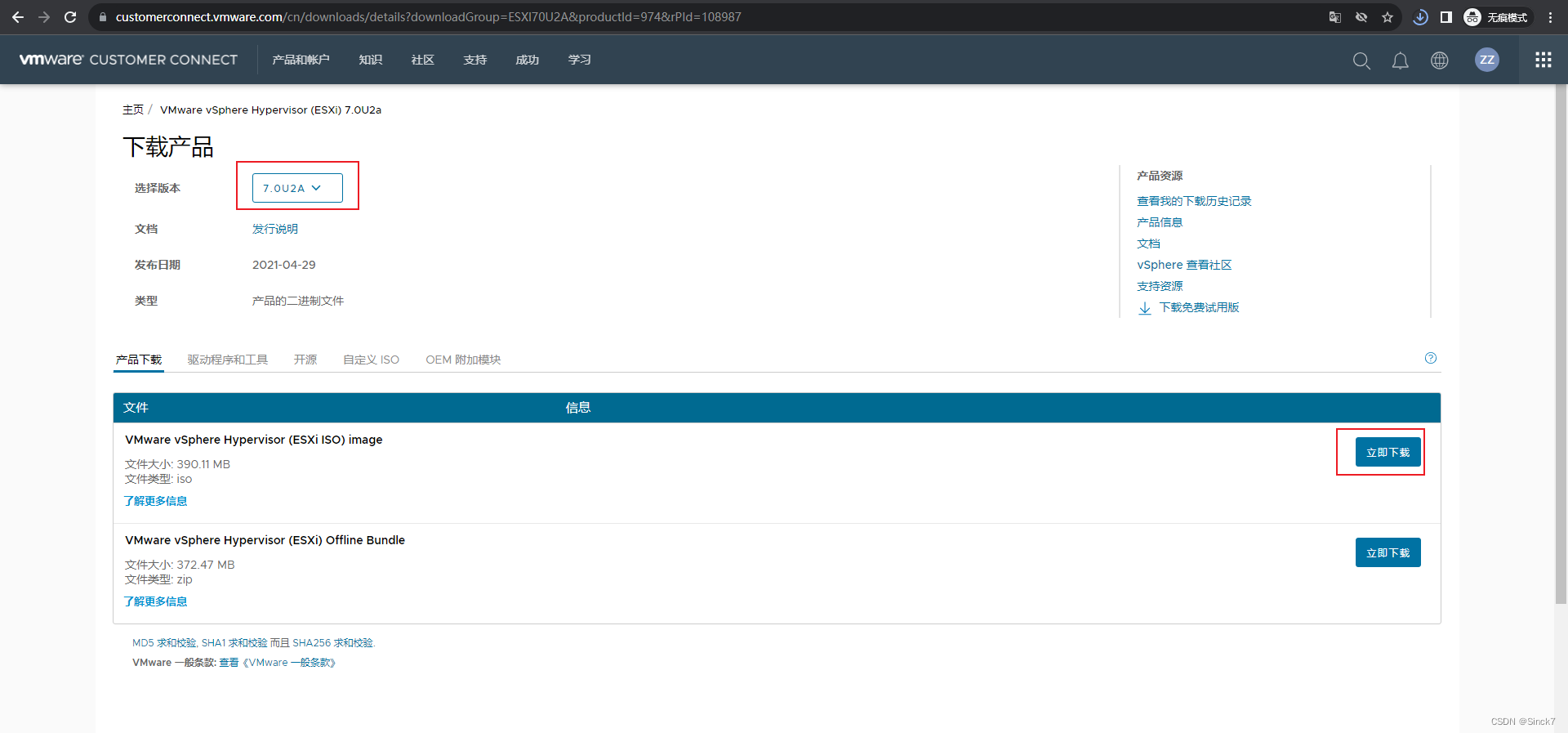
Task: Open the notifications bell icon
Action: [x=1401, y=60]
